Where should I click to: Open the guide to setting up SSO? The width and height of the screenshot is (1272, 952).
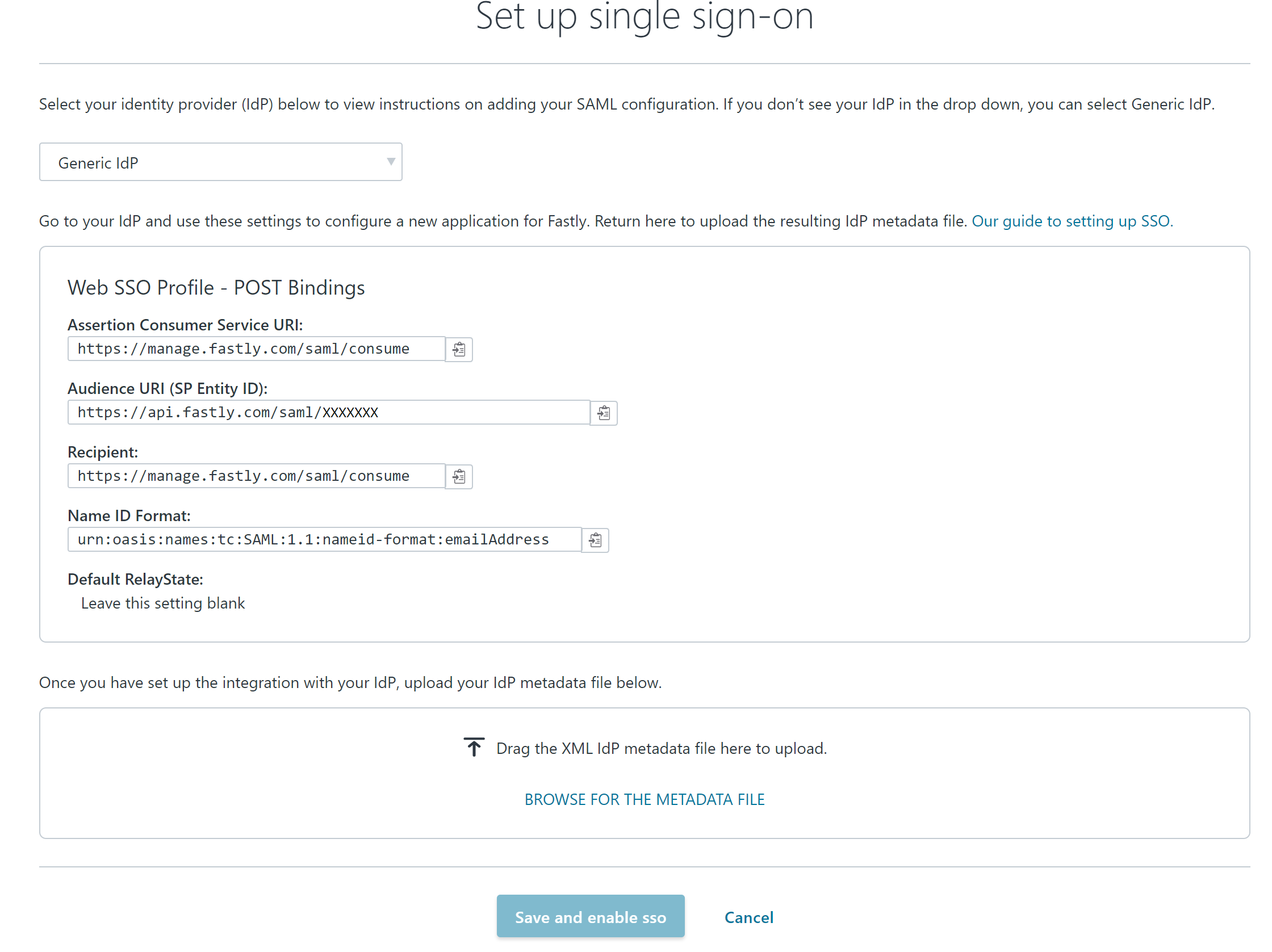[1070, 221]
